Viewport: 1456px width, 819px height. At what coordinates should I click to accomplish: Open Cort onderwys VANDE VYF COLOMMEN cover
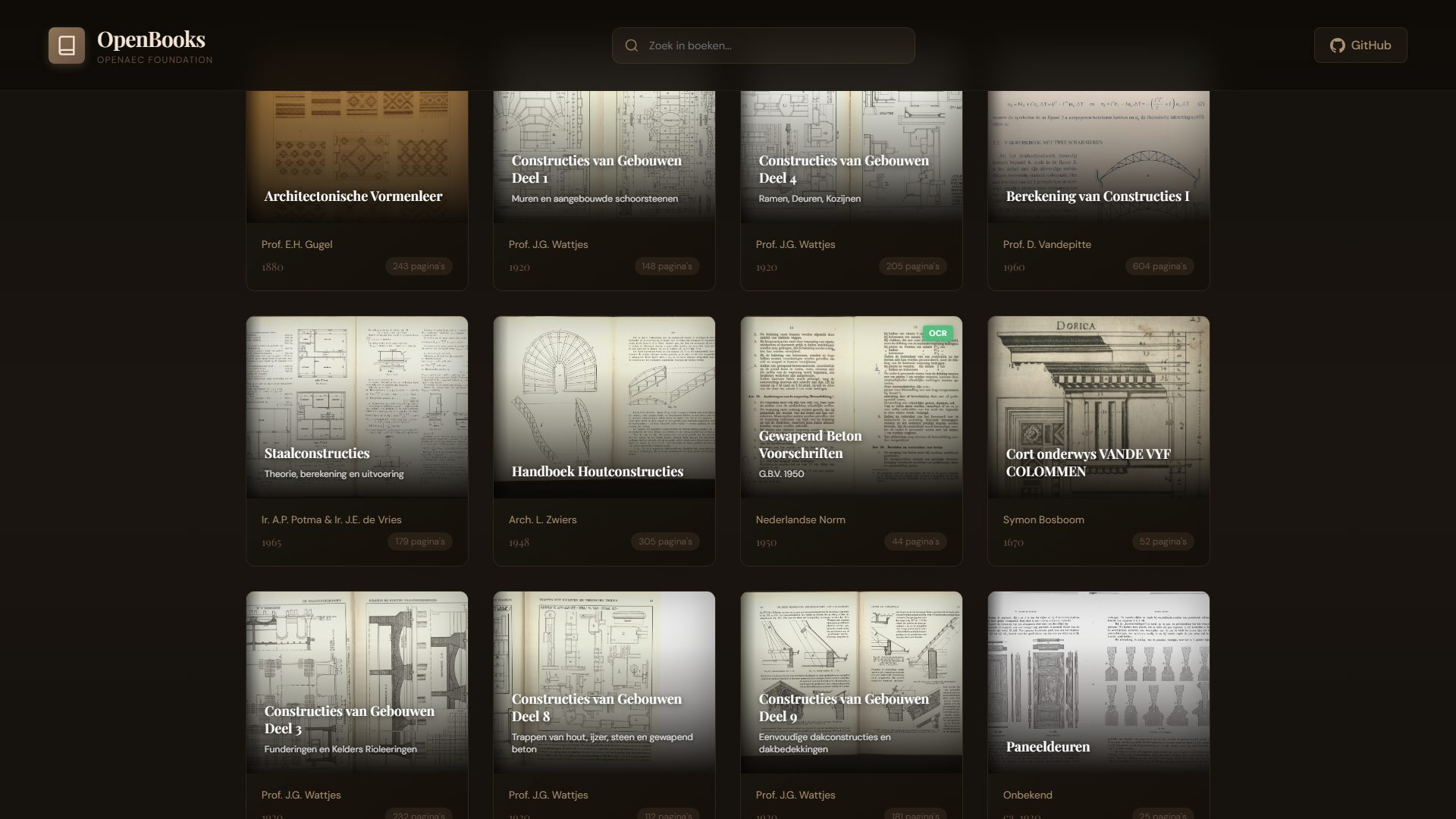point(1099,407)
